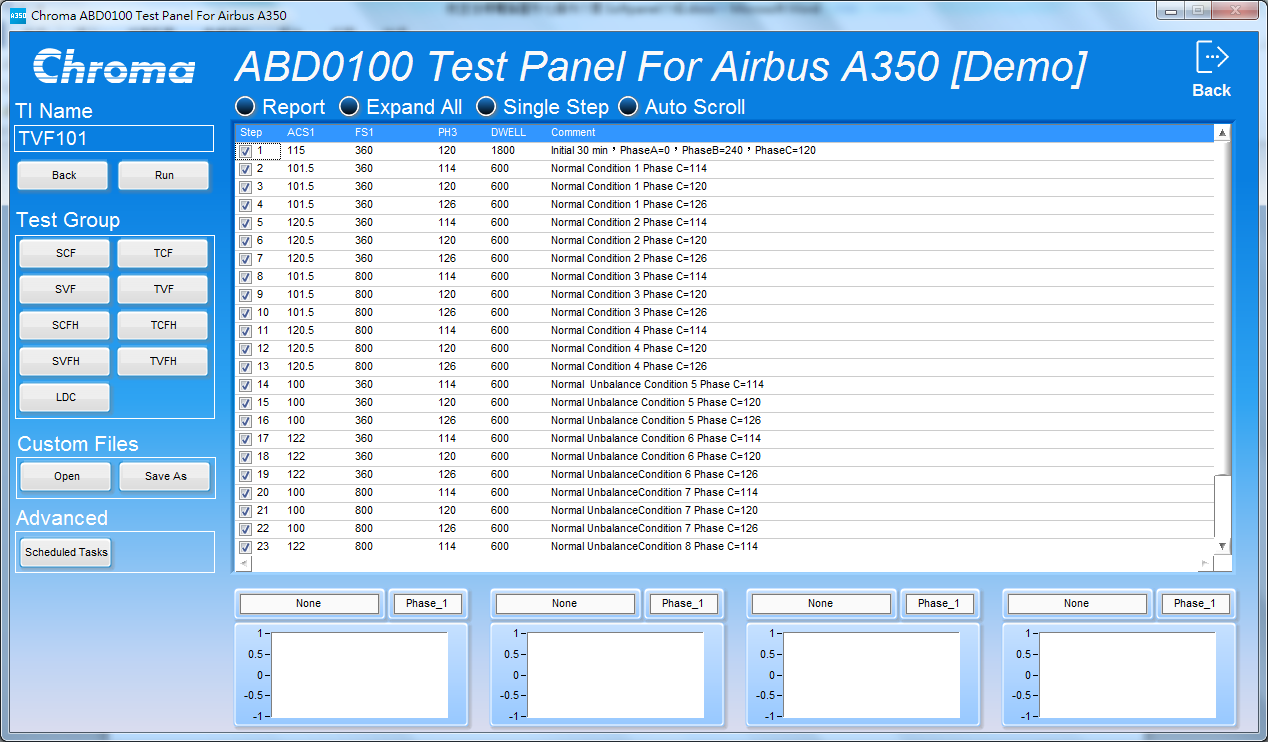Uncheck the step 10 checkbox

[x=245, y=313]
